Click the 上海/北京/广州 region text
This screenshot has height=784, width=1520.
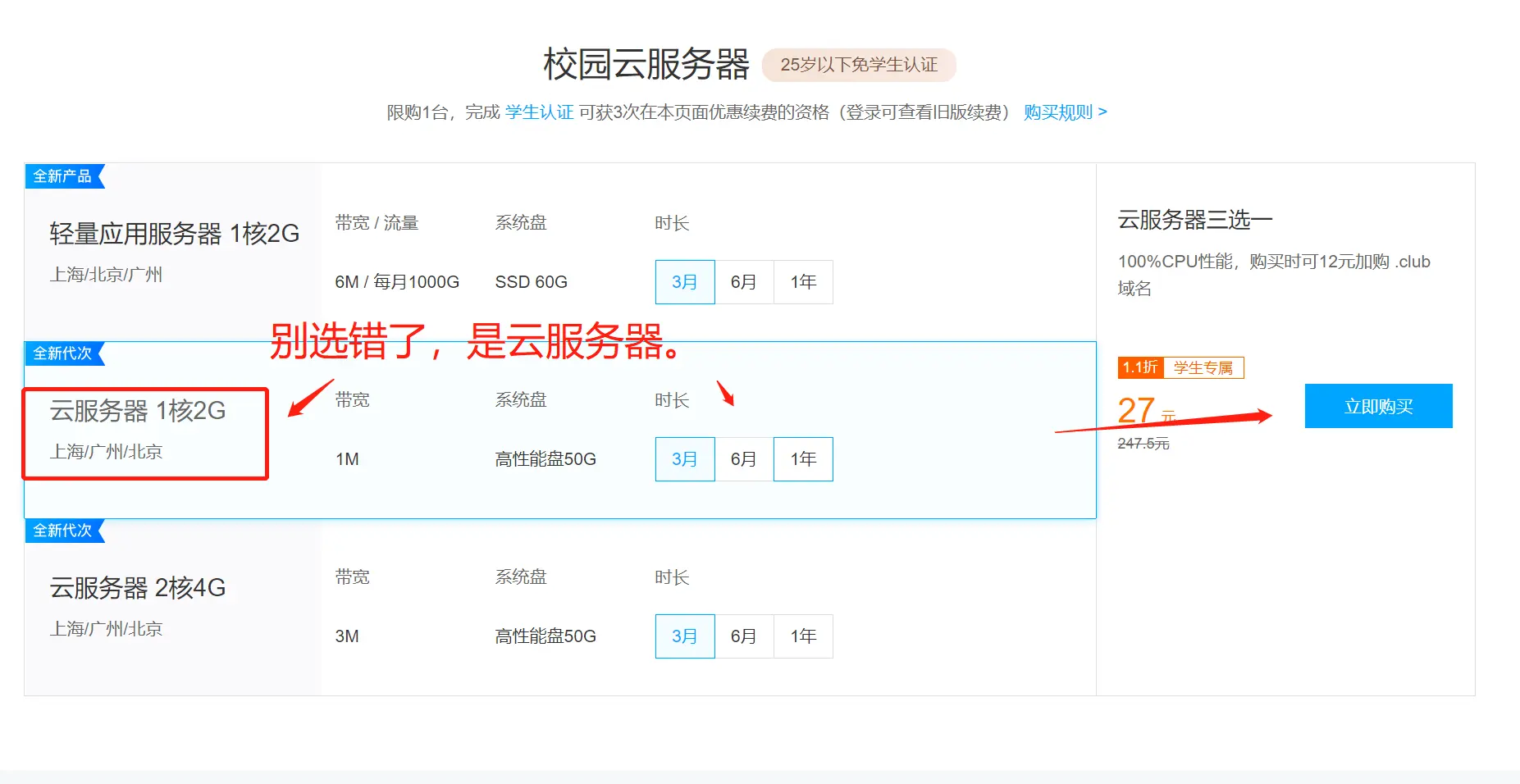(106, 275)
